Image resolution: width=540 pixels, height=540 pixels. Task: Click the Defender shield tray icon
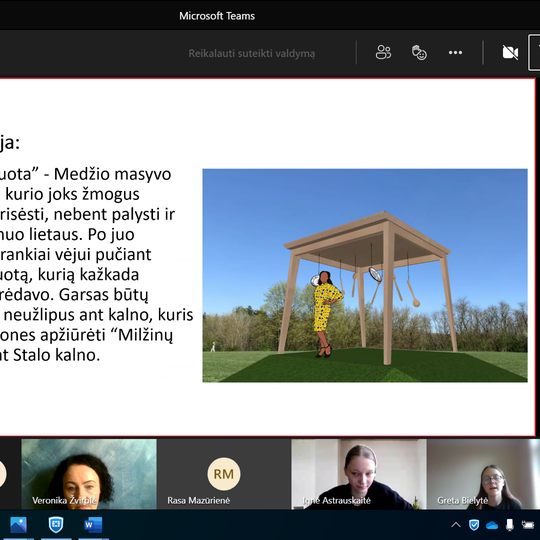474,525
